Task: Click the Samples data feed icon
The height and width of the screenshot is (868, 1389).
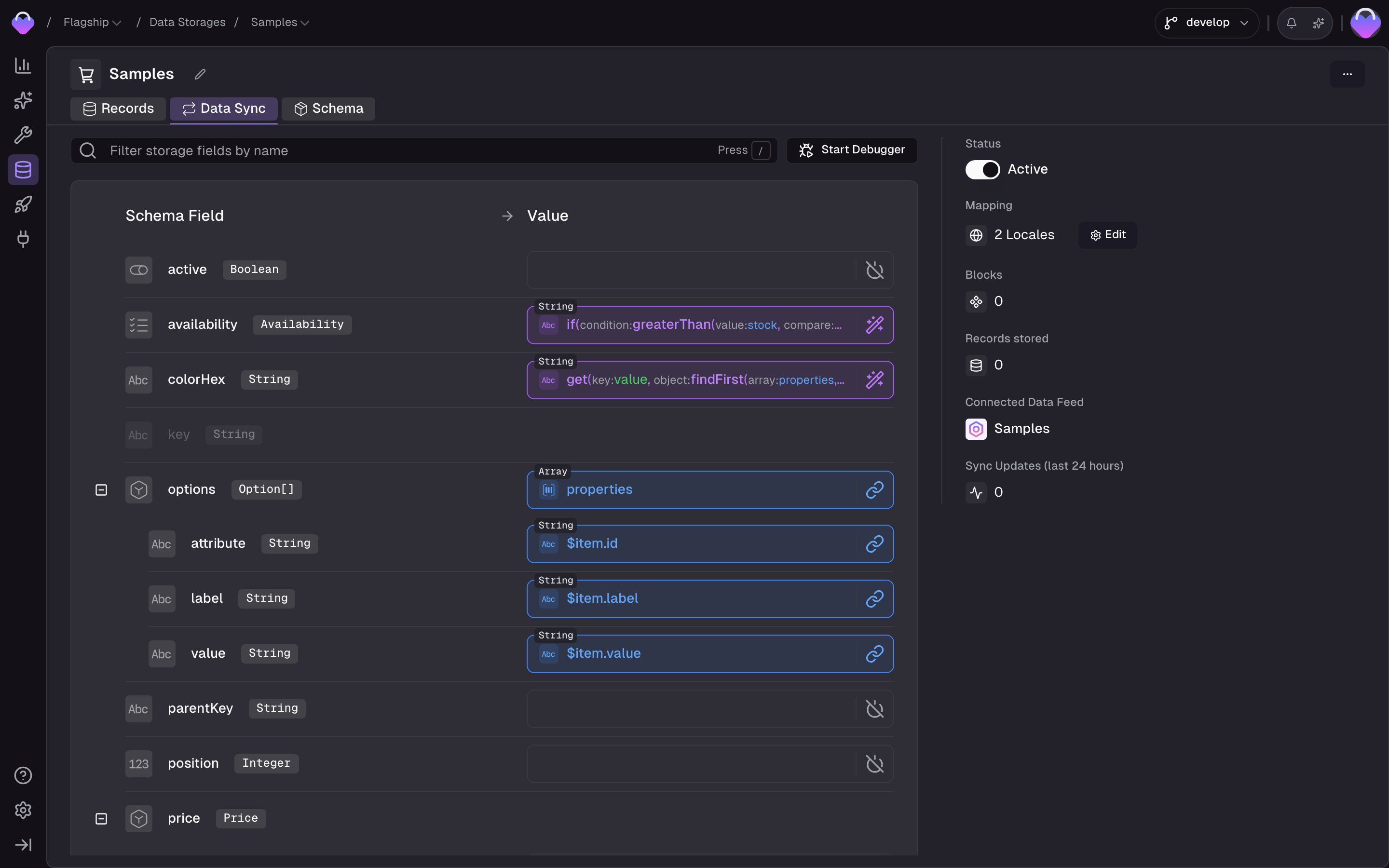Action: (x=976, y=429)
